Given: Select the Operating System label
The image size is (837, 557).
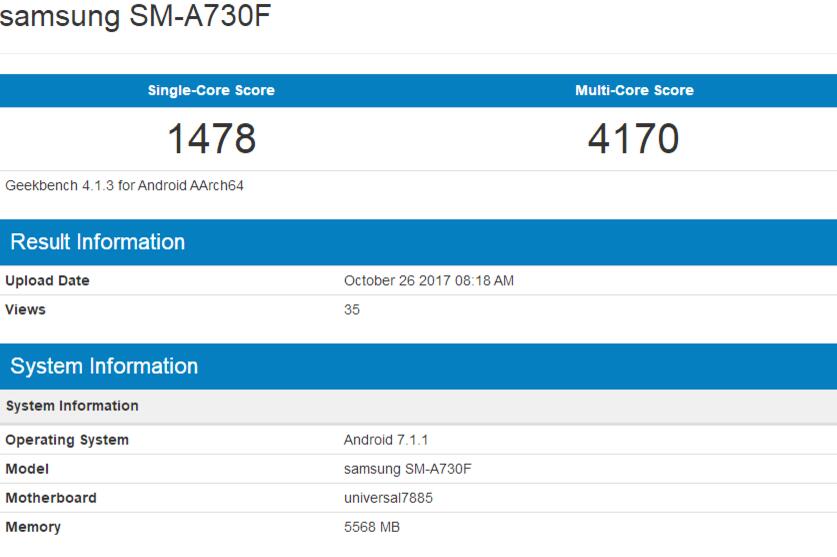Looking at the screenshot, I should tap(67, 440).
